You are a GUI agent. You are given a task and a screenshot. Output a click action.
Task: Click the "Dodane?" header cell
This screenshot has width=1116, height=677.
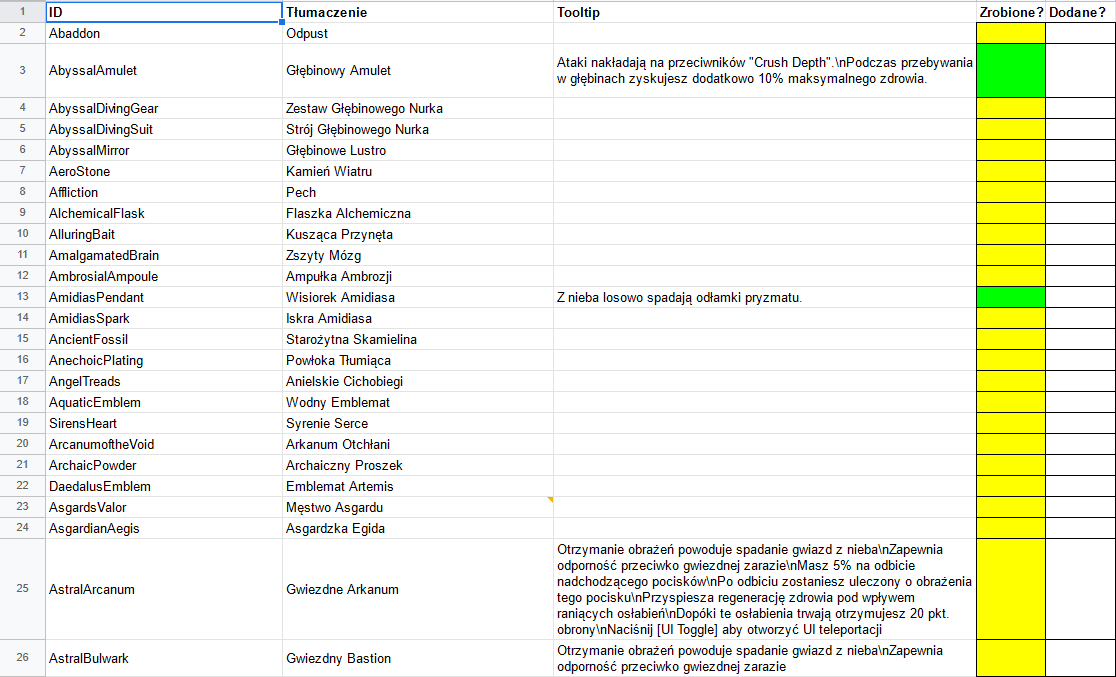[x=1080, y=12]
